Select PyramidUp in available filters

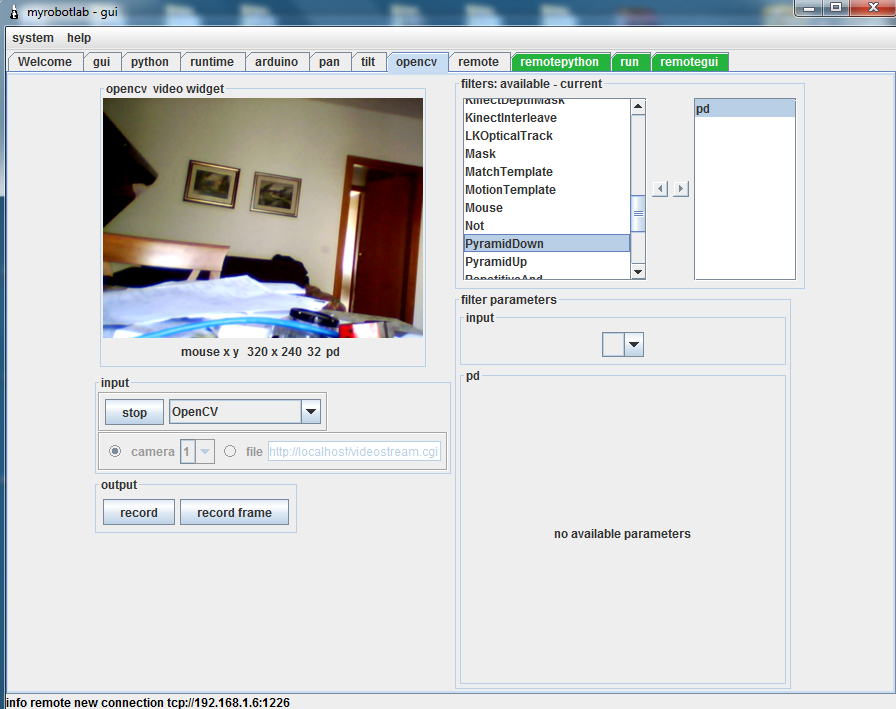click(x=547, y=262)
